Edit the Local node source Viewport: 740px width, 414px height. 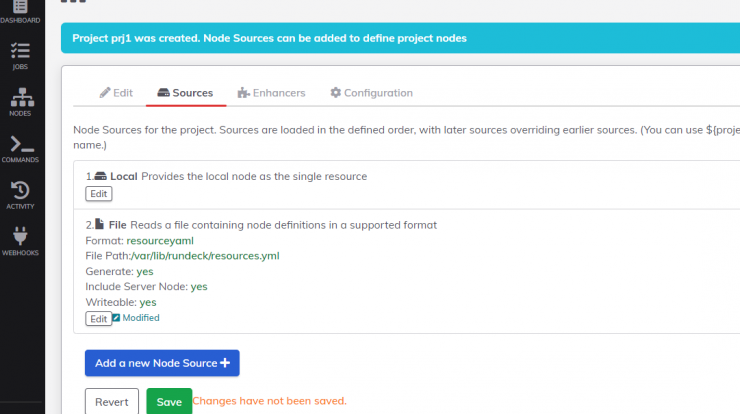pyautogui.click(x=99, y=194)
